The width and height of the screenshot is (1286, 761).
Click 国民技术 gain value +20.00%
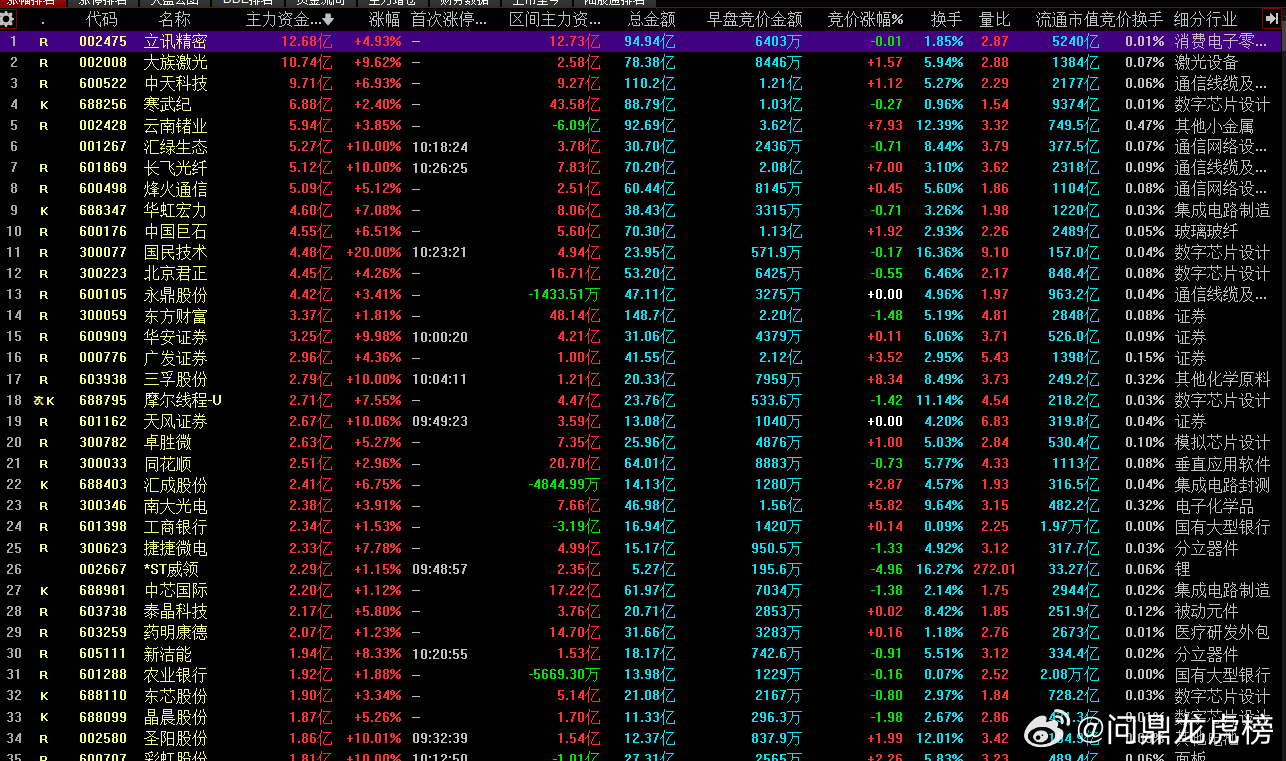point(374,252)
